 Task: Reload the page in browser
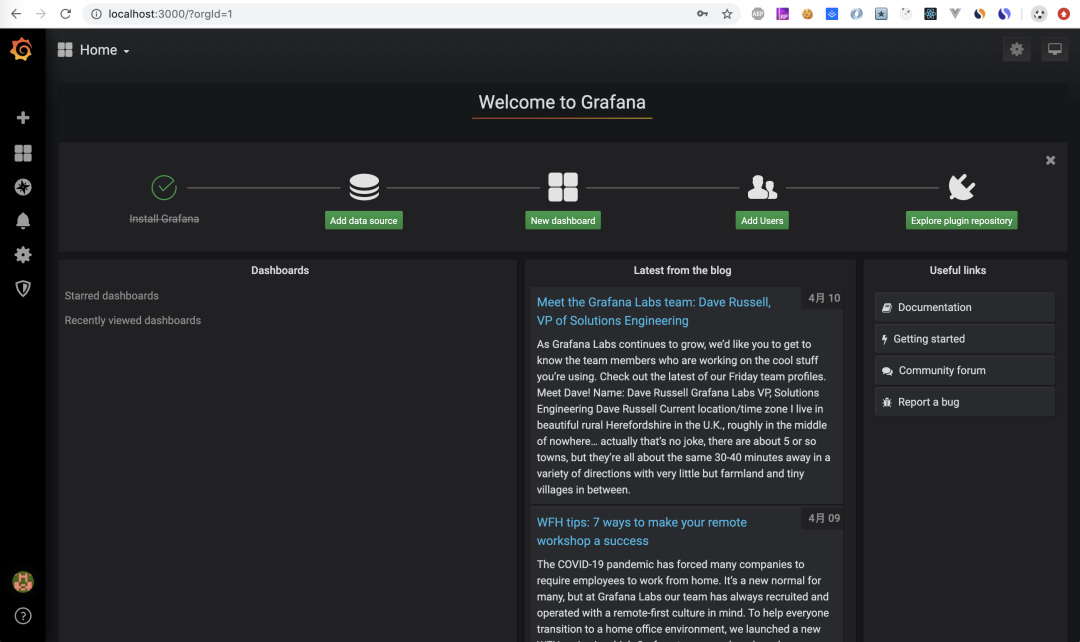pos(65,14)
